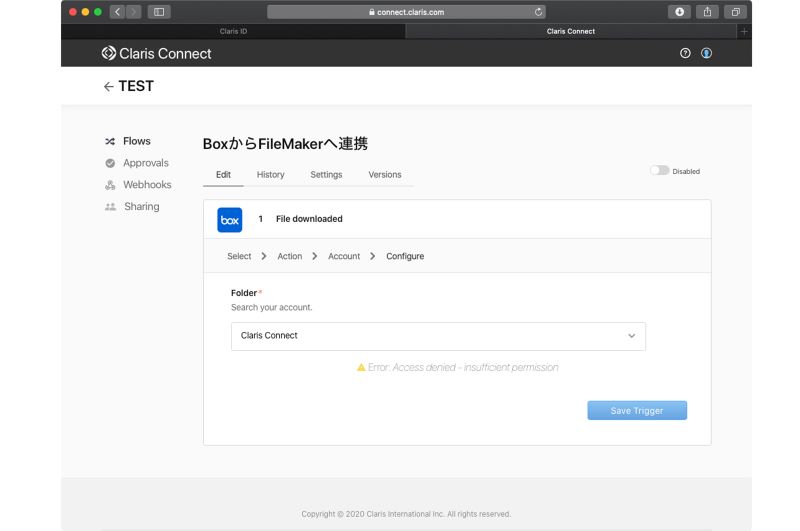Image resolution: width=800 pixels, height=531 pixels.
Task: Open the Settings tab
Action: 326,174
